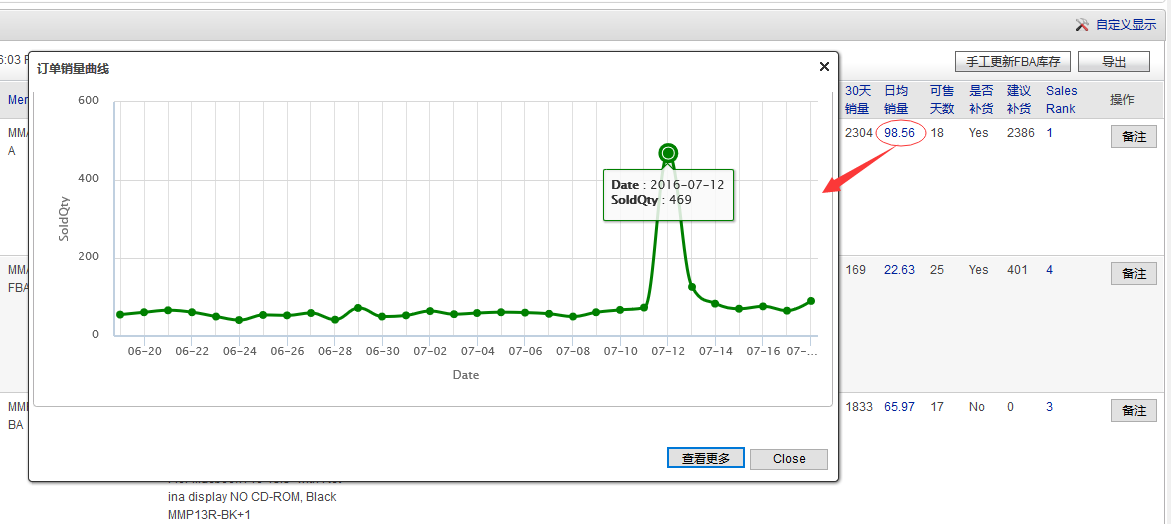Click the last data point on chart
This screenshot has width=1171, height=524.
pyautogui.click(x=811, y=301)
